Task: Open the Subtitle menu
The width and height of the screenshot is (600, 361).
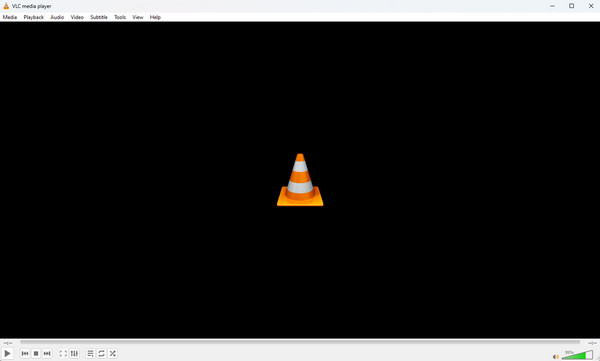Action: 99,17
